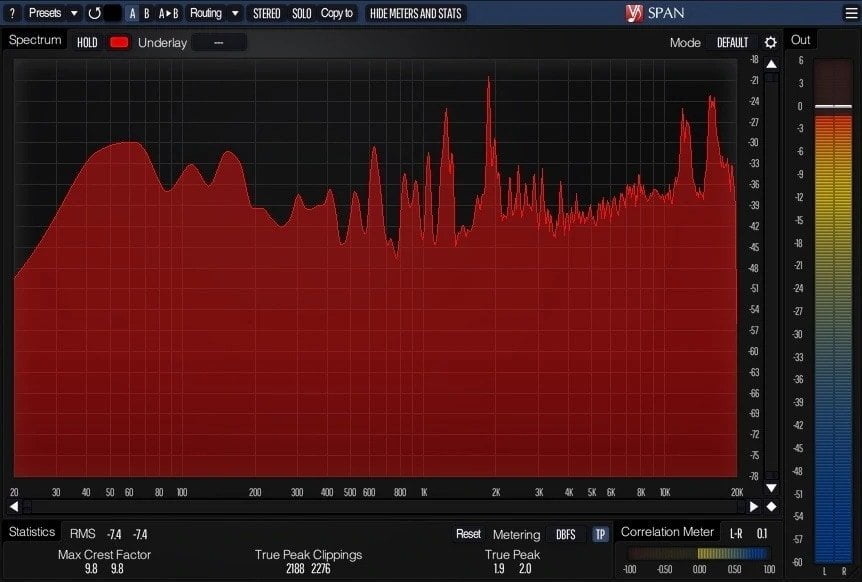Viewport: 862px width, 582px height.
Task: Click the vertical scroll down arrow
Action: click(x=771, y=488)
